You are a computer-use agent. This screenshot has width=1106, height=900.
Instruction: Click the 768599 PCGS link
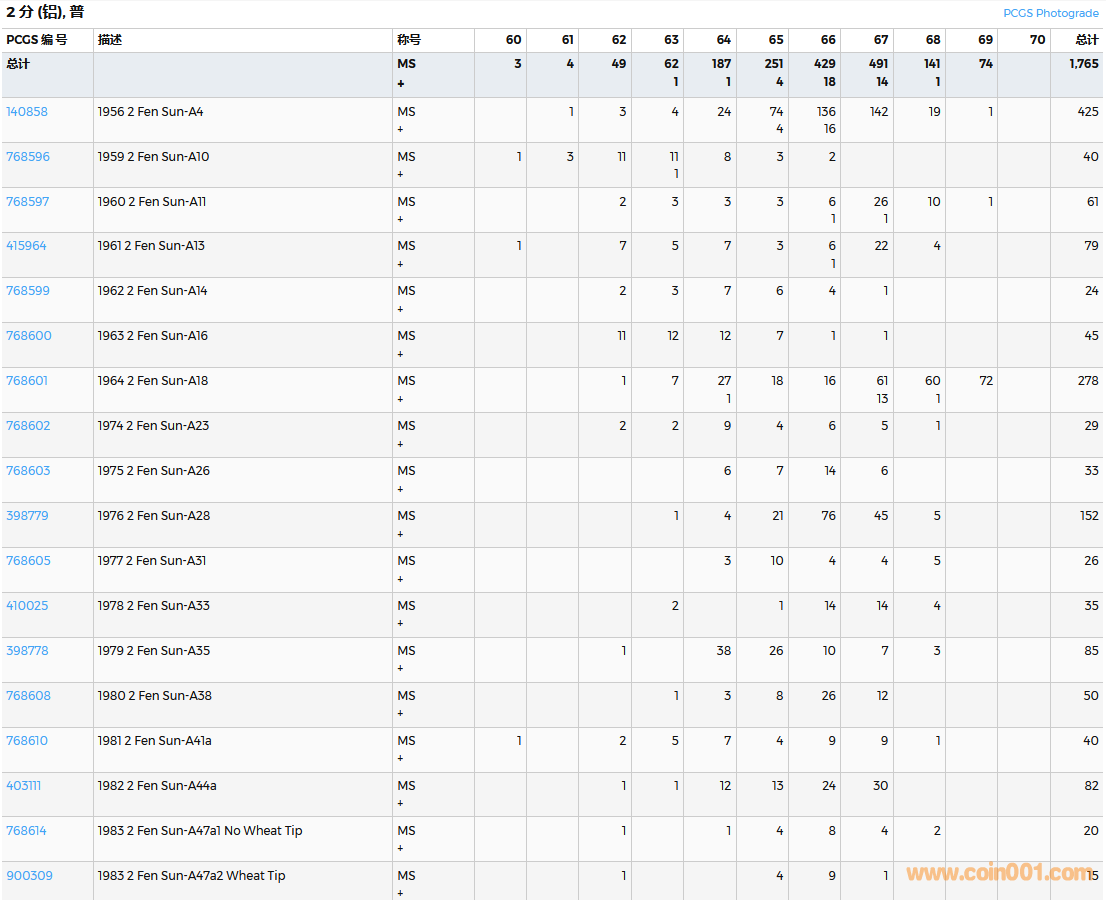pyautogui.click(x=28, y=291)
